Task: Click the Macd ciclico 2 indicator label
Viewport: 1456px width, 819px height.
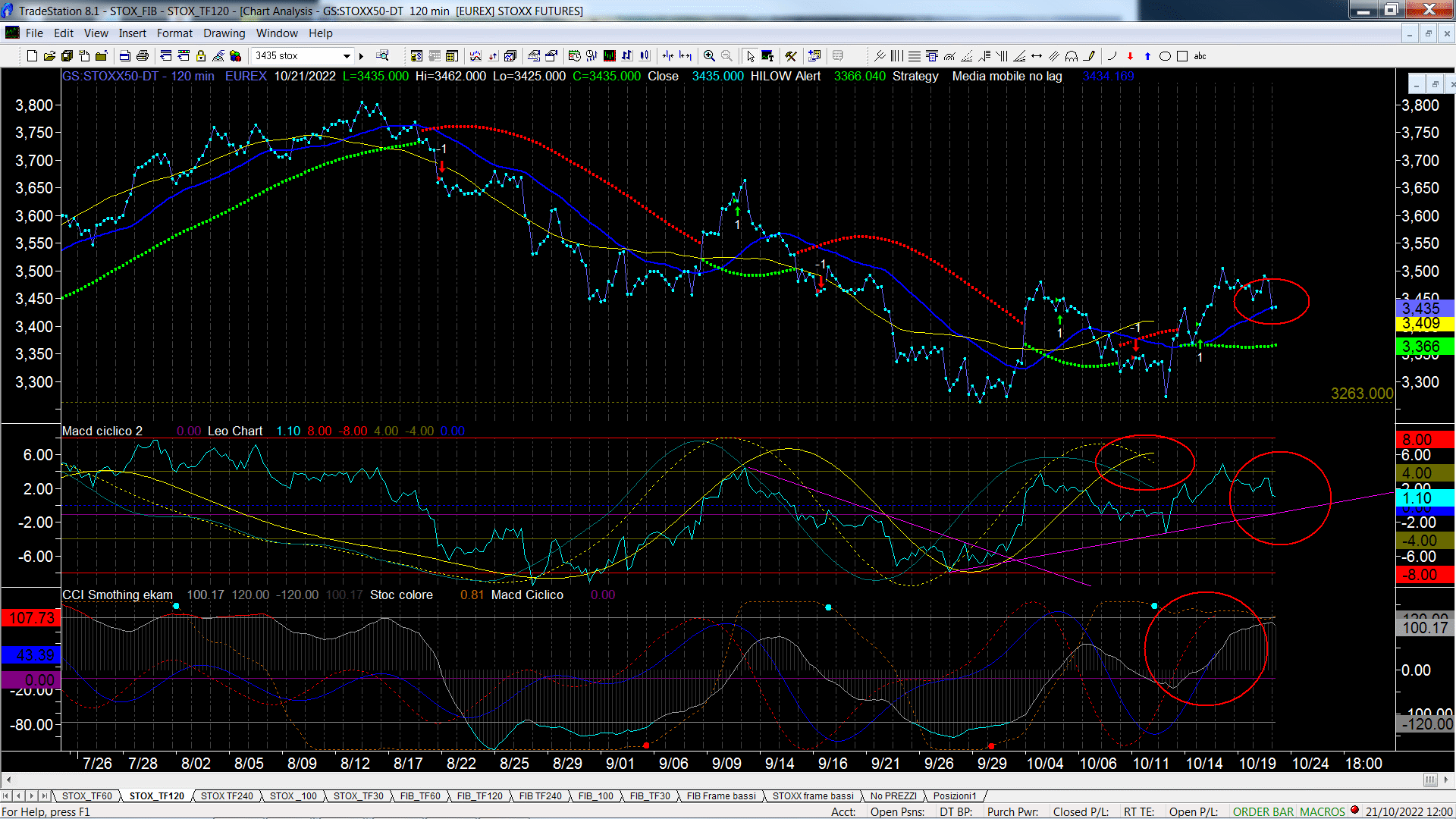Action: [x=102, y=431]
